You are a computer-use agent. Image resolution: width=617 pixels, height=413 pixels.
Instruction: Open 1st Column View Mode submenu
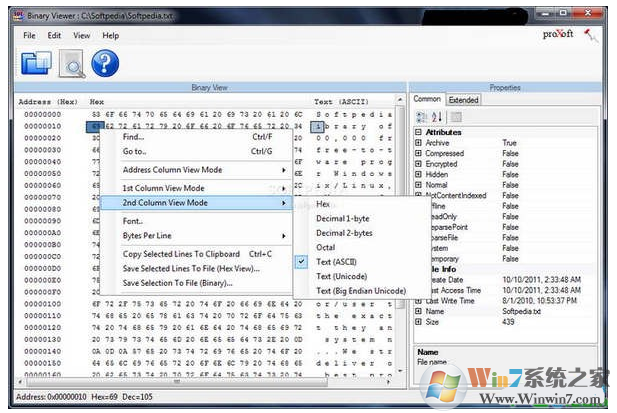(x=197, y=188)
